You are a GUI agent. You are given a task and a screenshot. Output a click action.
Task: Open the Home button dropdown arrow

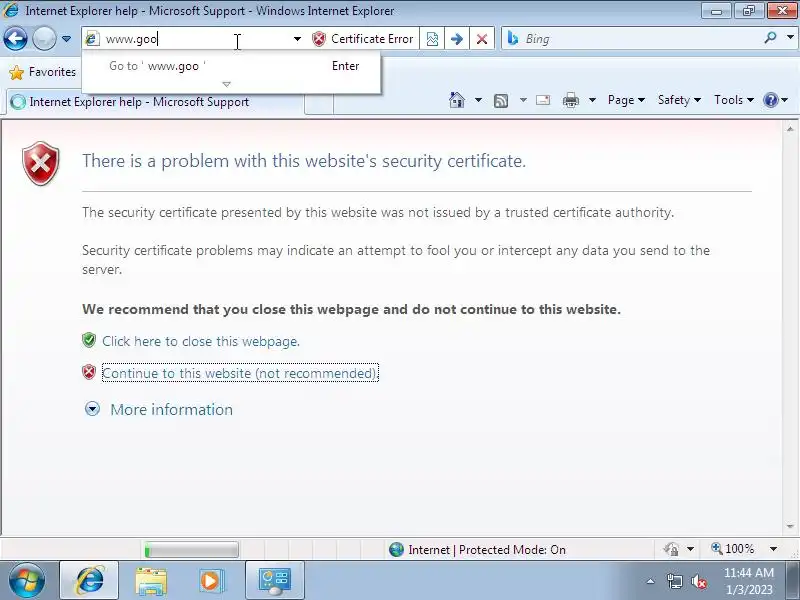coord(478,100)
